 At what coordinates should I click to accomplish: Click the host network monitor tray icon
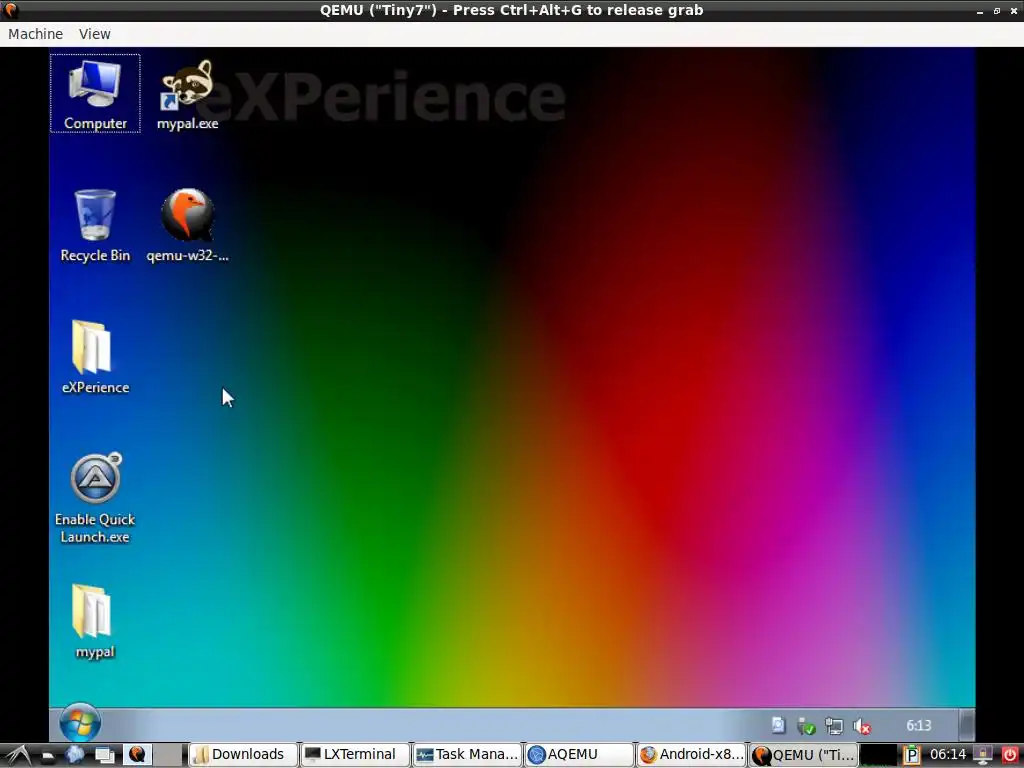pos(984,755)
